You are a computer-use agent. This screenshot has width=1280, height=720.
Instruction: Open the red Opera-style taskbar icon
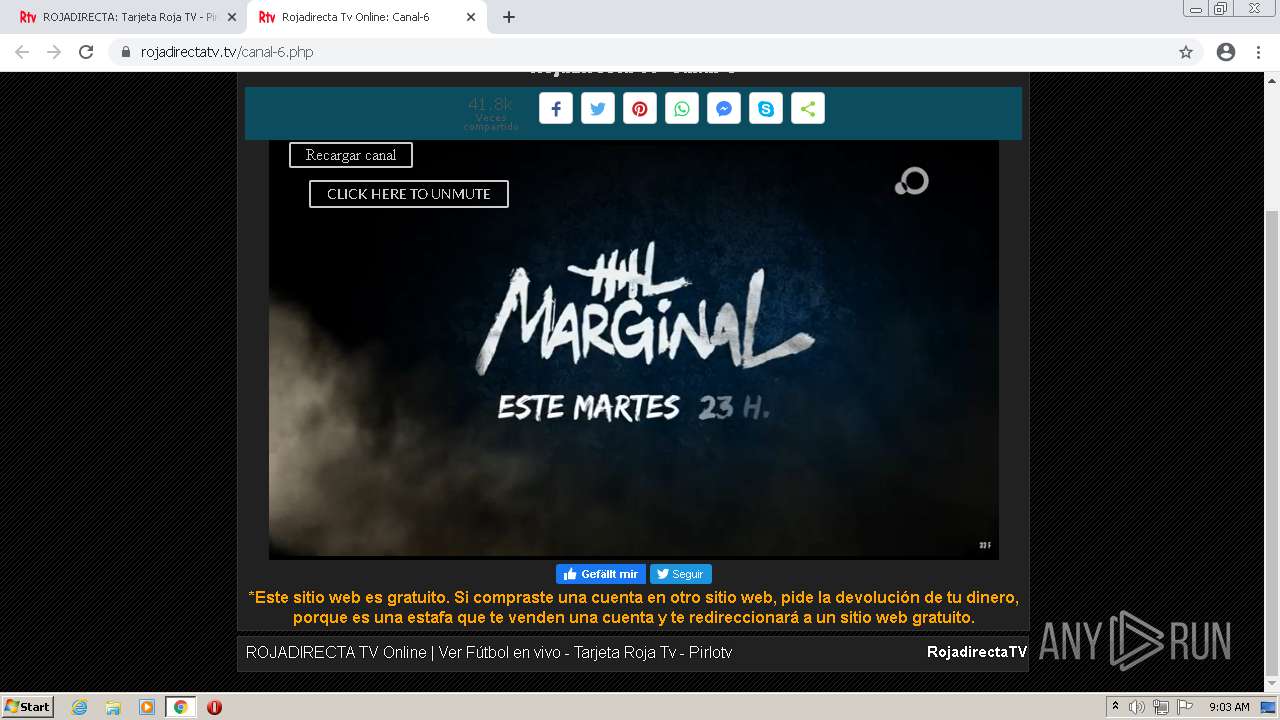214,707
